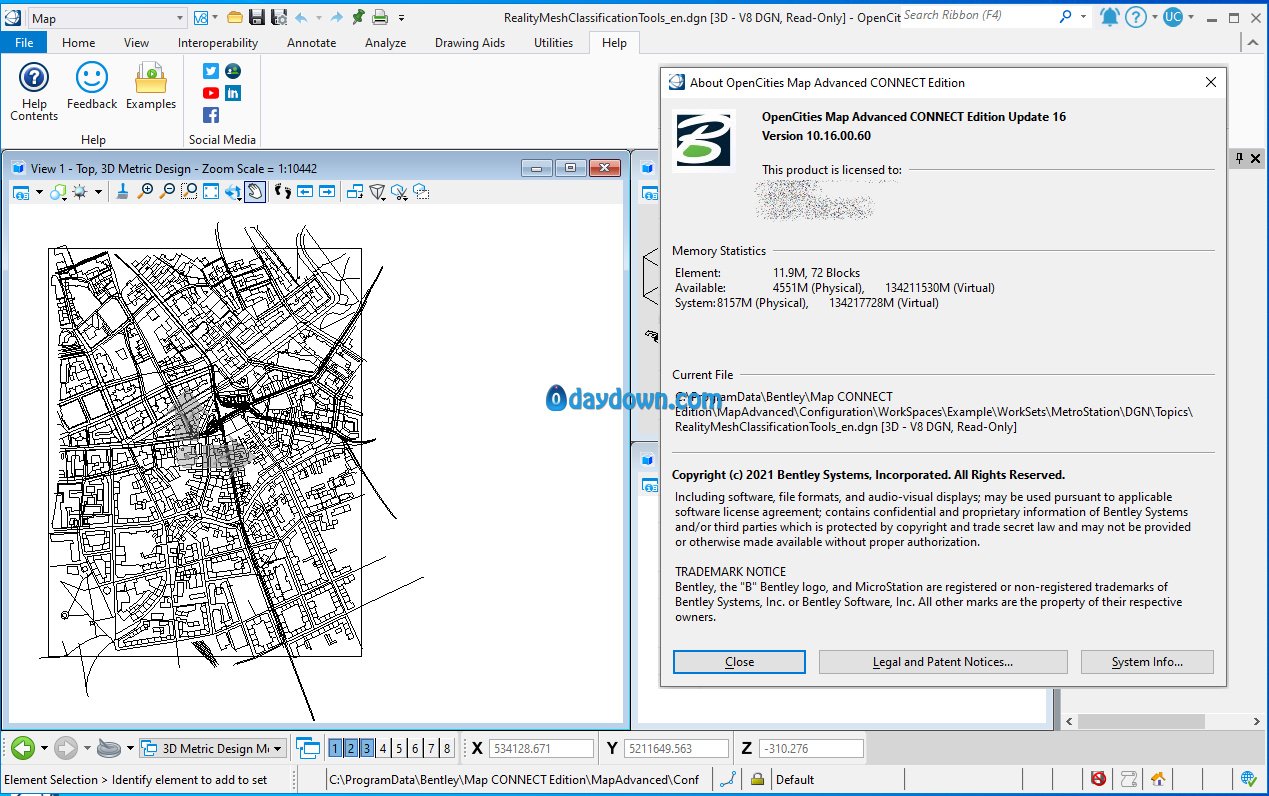Image resolution: width=1269 pixels, height=796 pixels.
Task: Toggle view window 3
Action: tap(367, 748)
